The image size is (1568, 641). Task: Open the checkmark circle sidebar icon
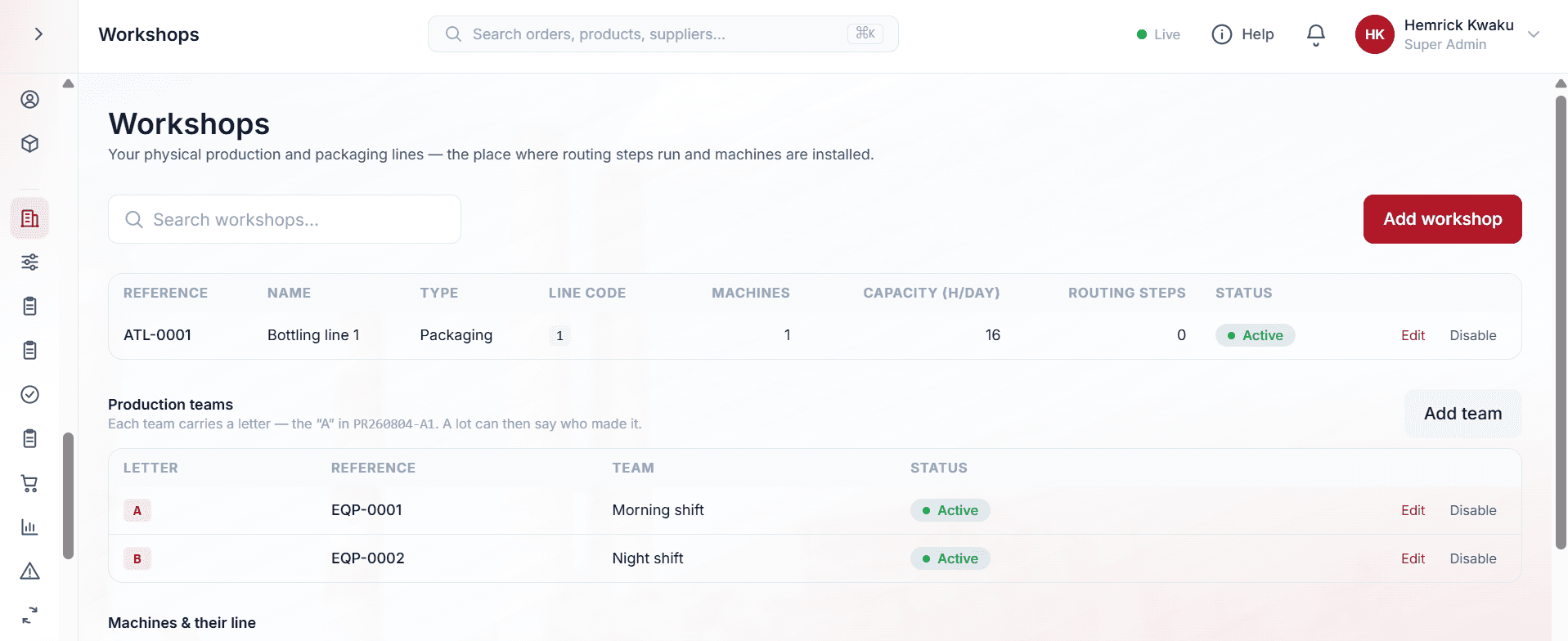click(x=29, y=395)
